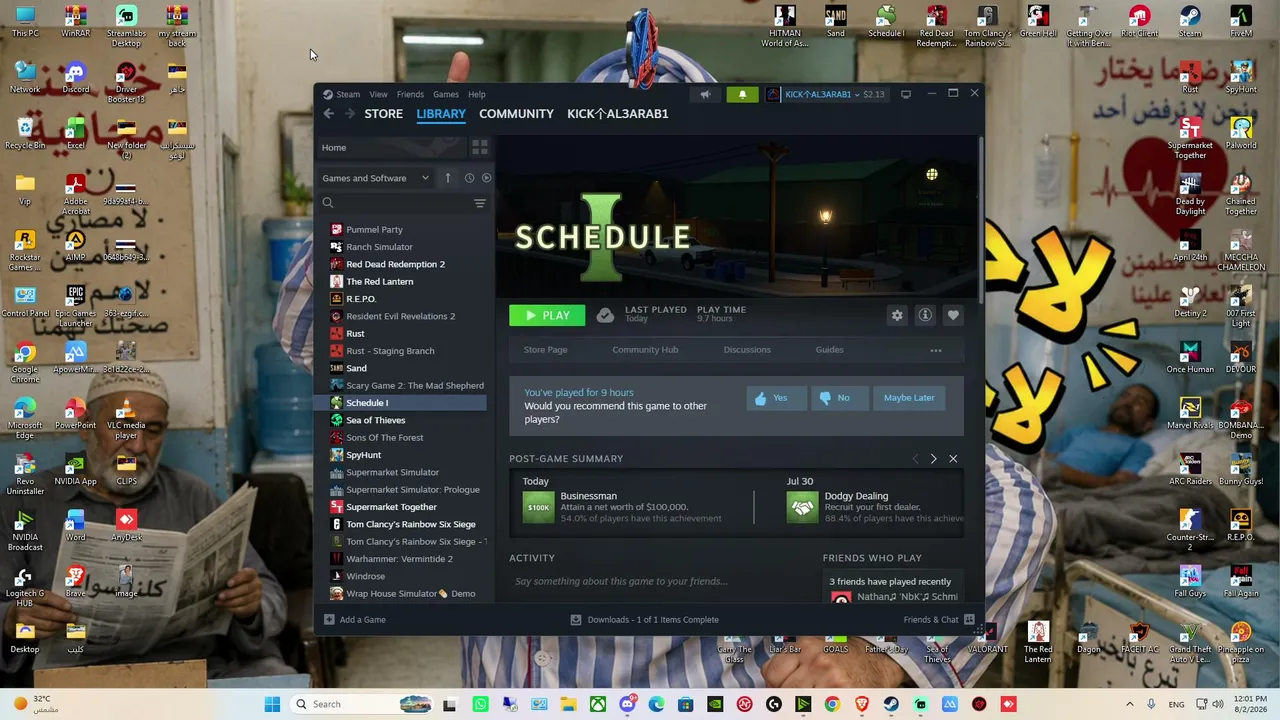Switch Steam to Big Picture mode icon
Viewport: 1280px width, 720px height.
point(906,95)
